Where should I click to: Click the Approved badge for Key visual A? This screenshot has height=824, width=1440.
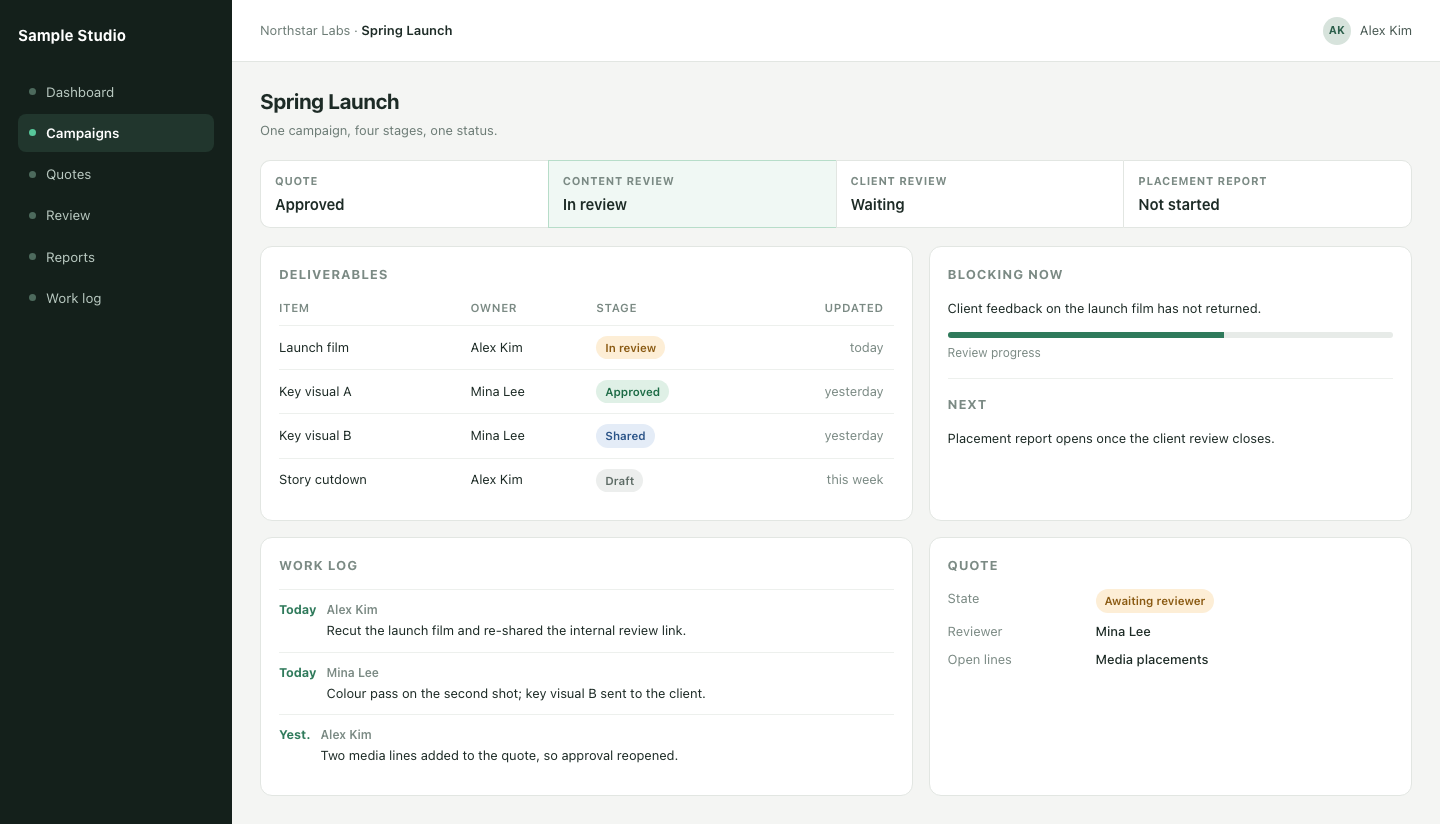coord(633,392)
